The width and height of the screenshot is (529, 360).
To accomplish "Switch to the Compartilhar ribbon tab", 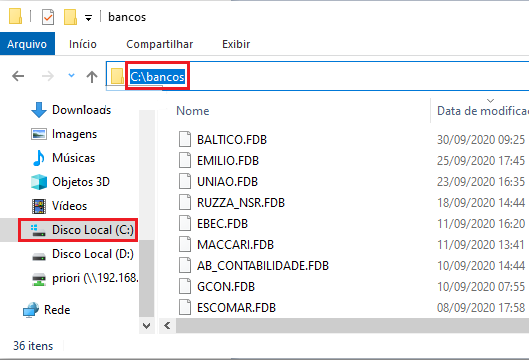I will [x=160, y=44].
